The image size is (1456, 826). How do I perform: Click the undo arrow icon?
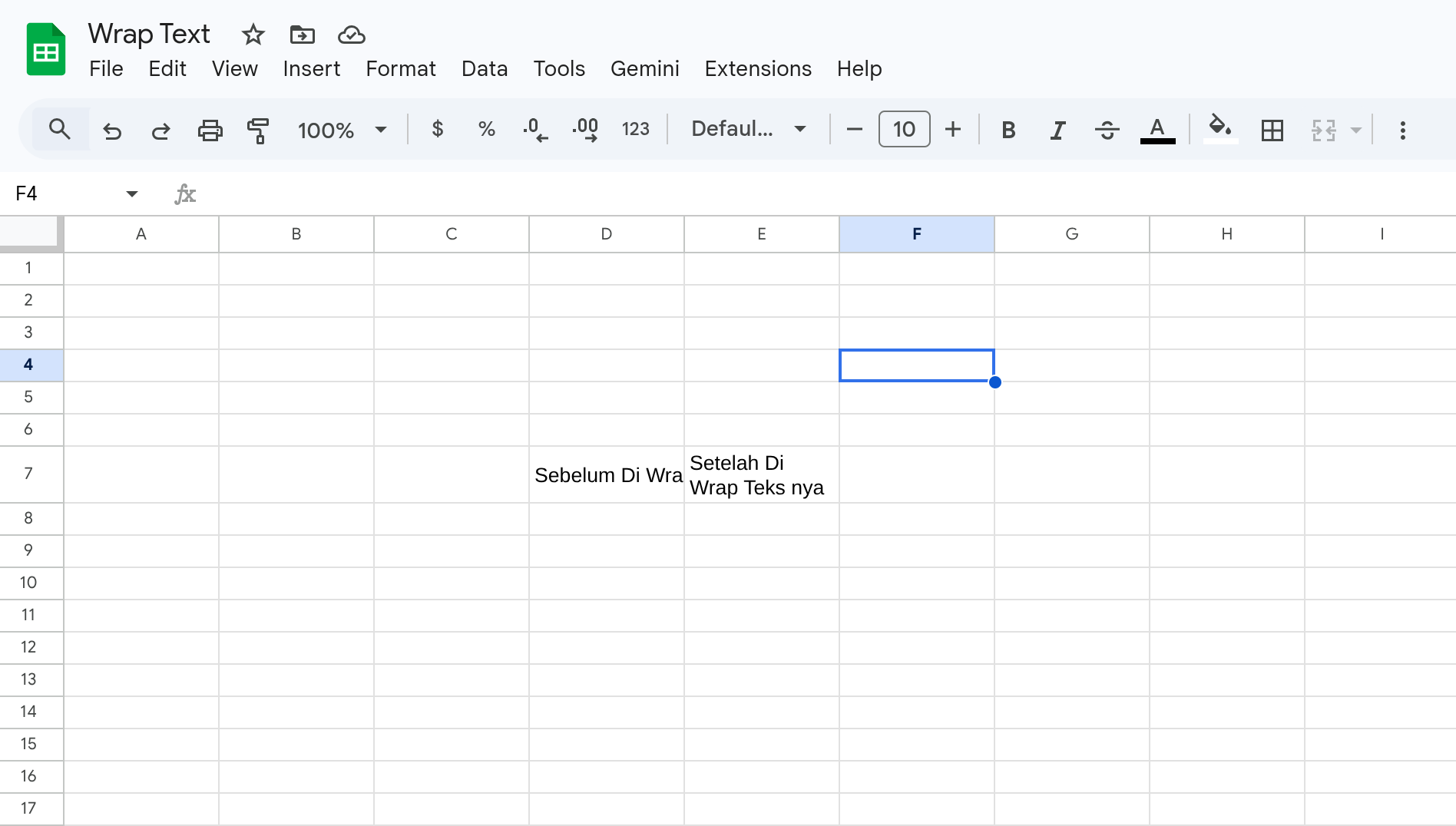pos(112,130)
